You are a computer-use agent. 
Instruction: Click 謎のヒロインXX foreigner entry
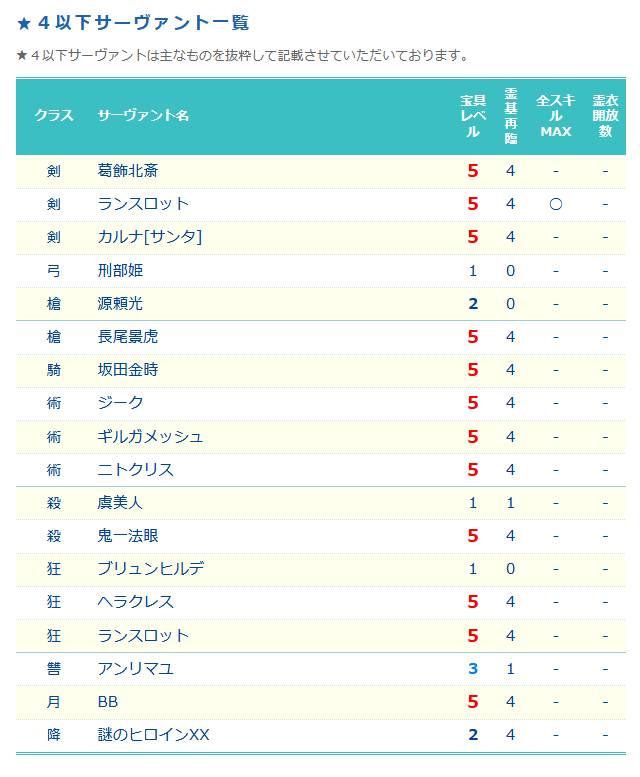(x=154, y=735)
